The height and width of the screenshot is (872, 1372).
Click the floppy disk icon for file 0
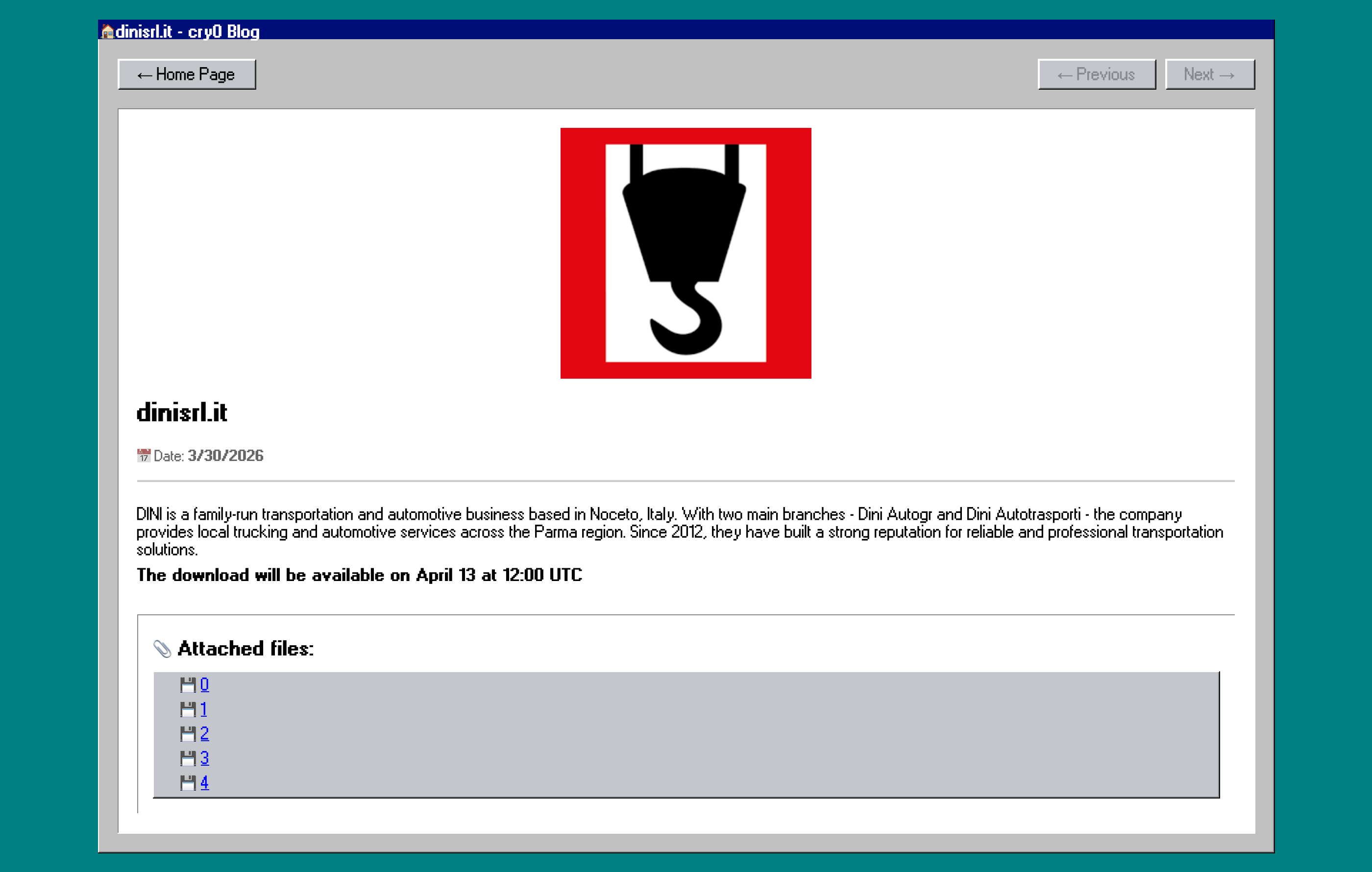pyautogui.click(x=188, y=684)
